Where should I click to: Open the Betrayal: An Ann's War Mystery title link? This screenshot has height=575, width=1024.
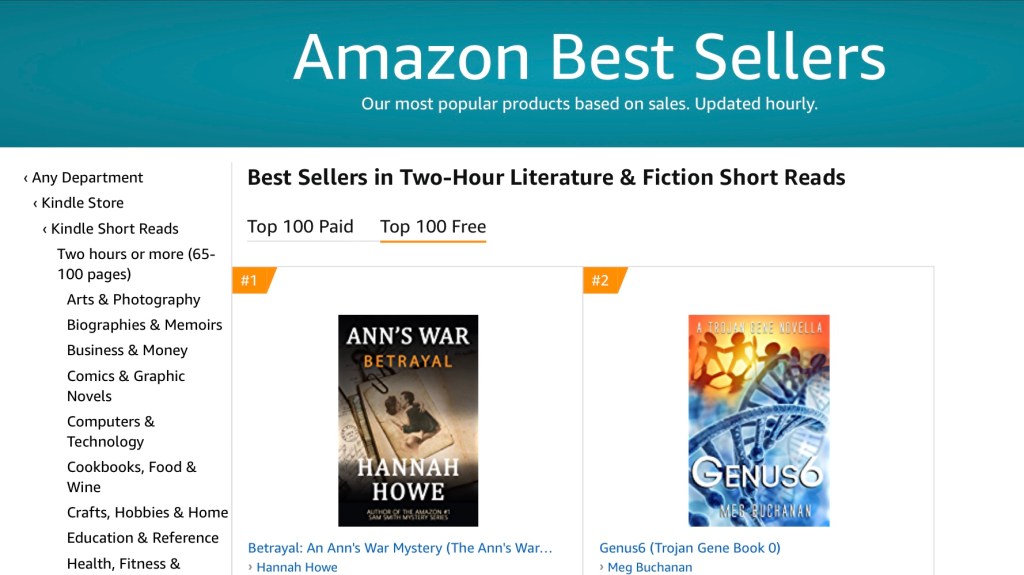point(400,548)
